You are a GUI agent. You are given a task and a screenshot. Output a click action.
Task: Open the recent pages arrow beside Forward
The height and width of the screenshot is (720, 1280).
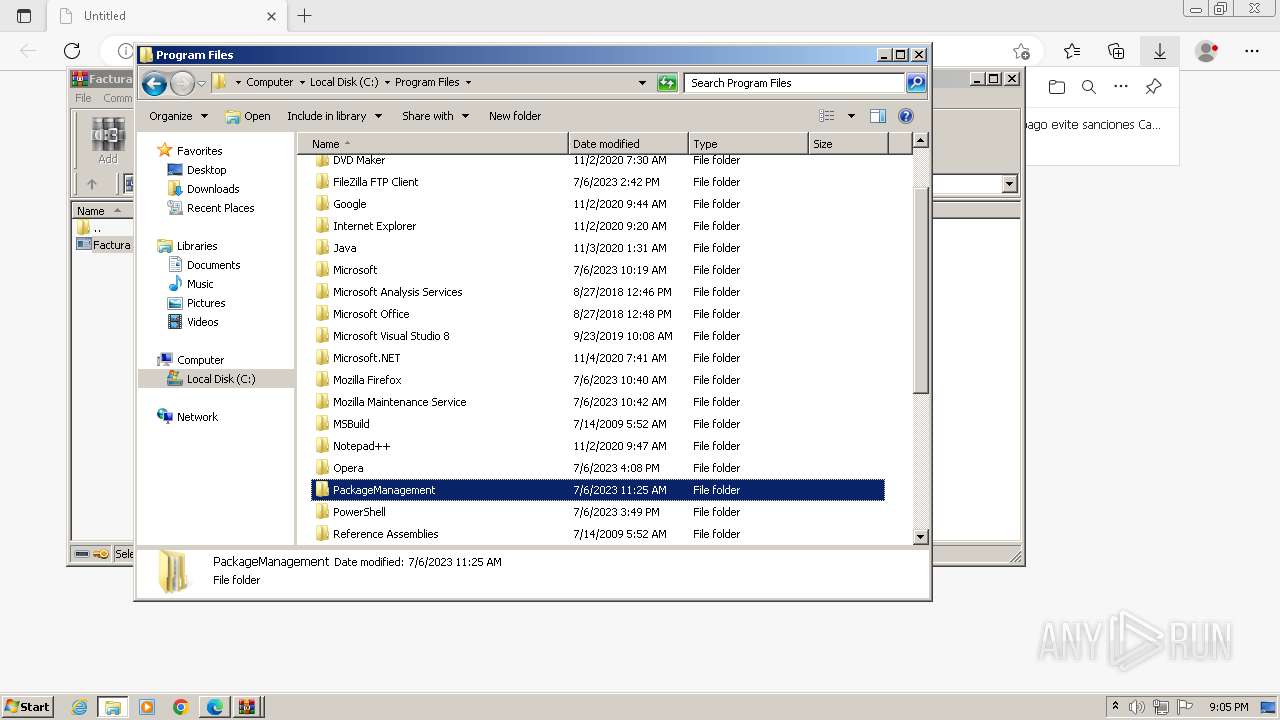click(201, 83)
